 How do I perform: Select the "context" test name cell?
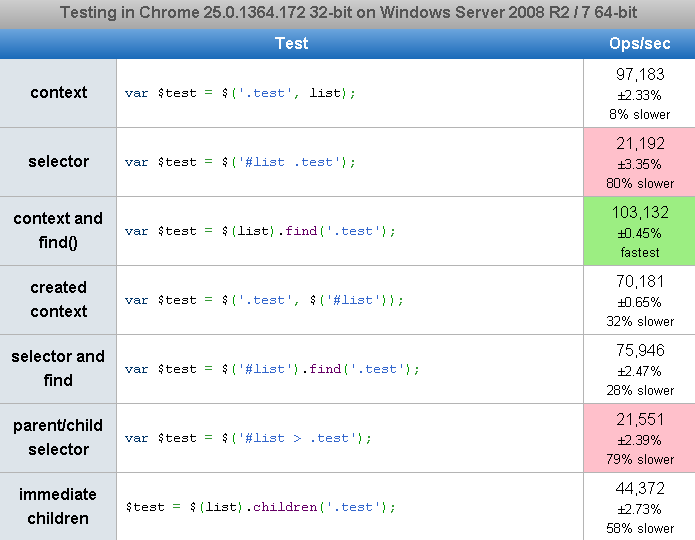58,93
